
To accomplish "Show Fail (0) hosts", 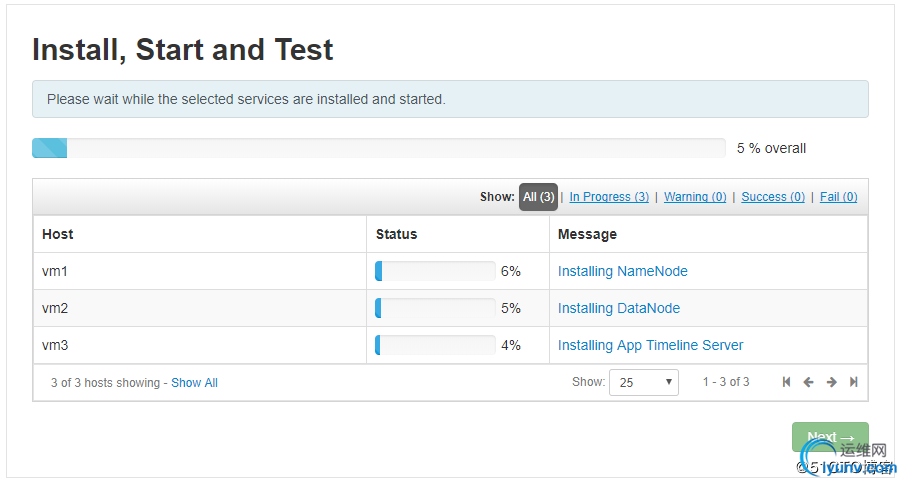I will click(x=838, y=197).
